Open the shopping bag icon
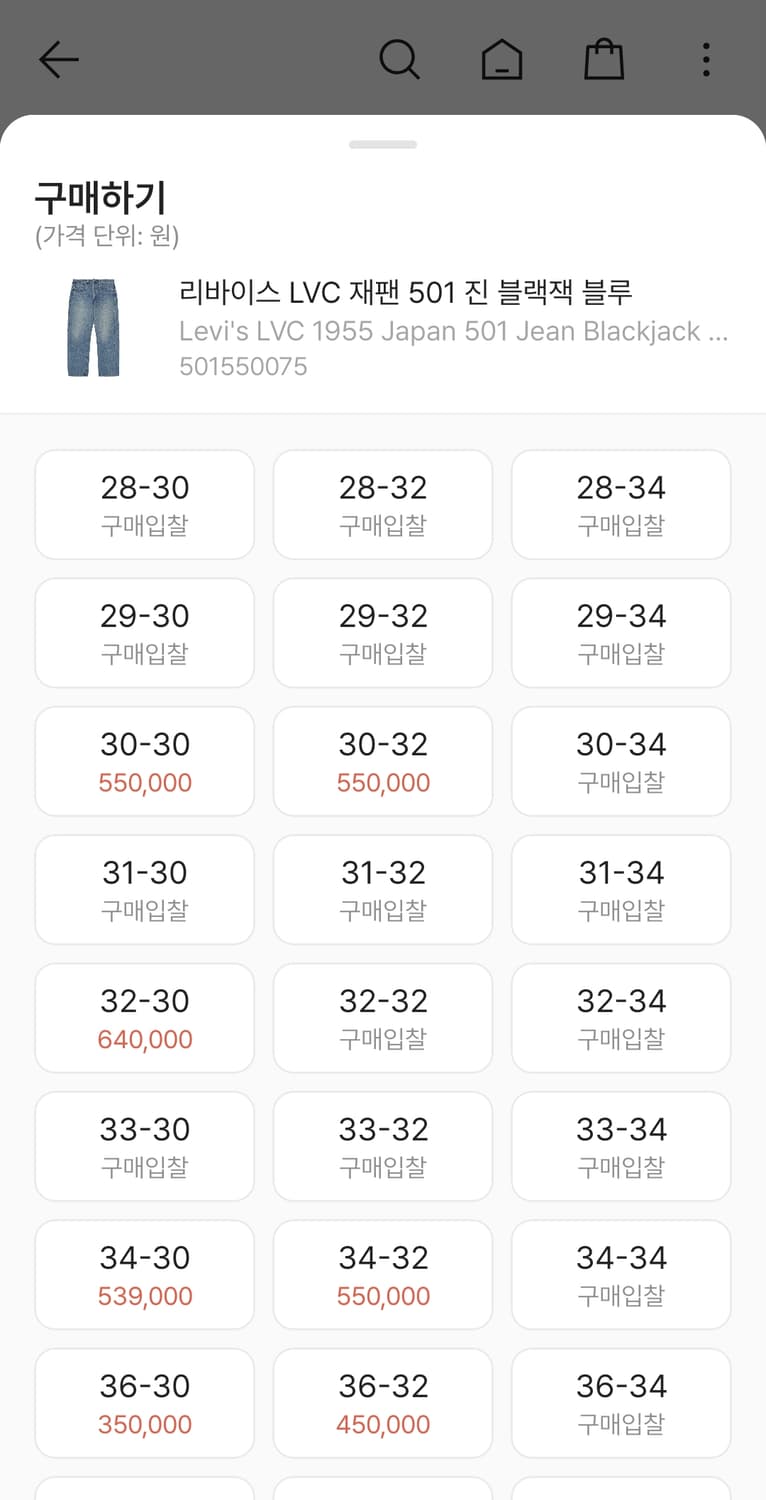This screenshot has width=766, height=1500. (604, 60)
